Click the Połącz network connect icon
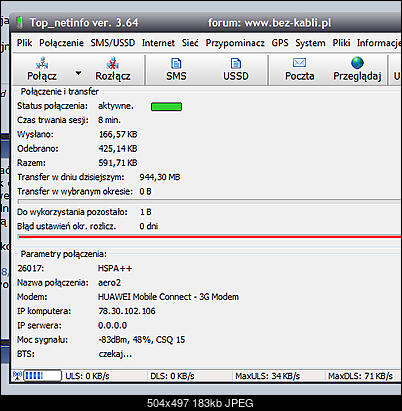 tap(42, 63)
